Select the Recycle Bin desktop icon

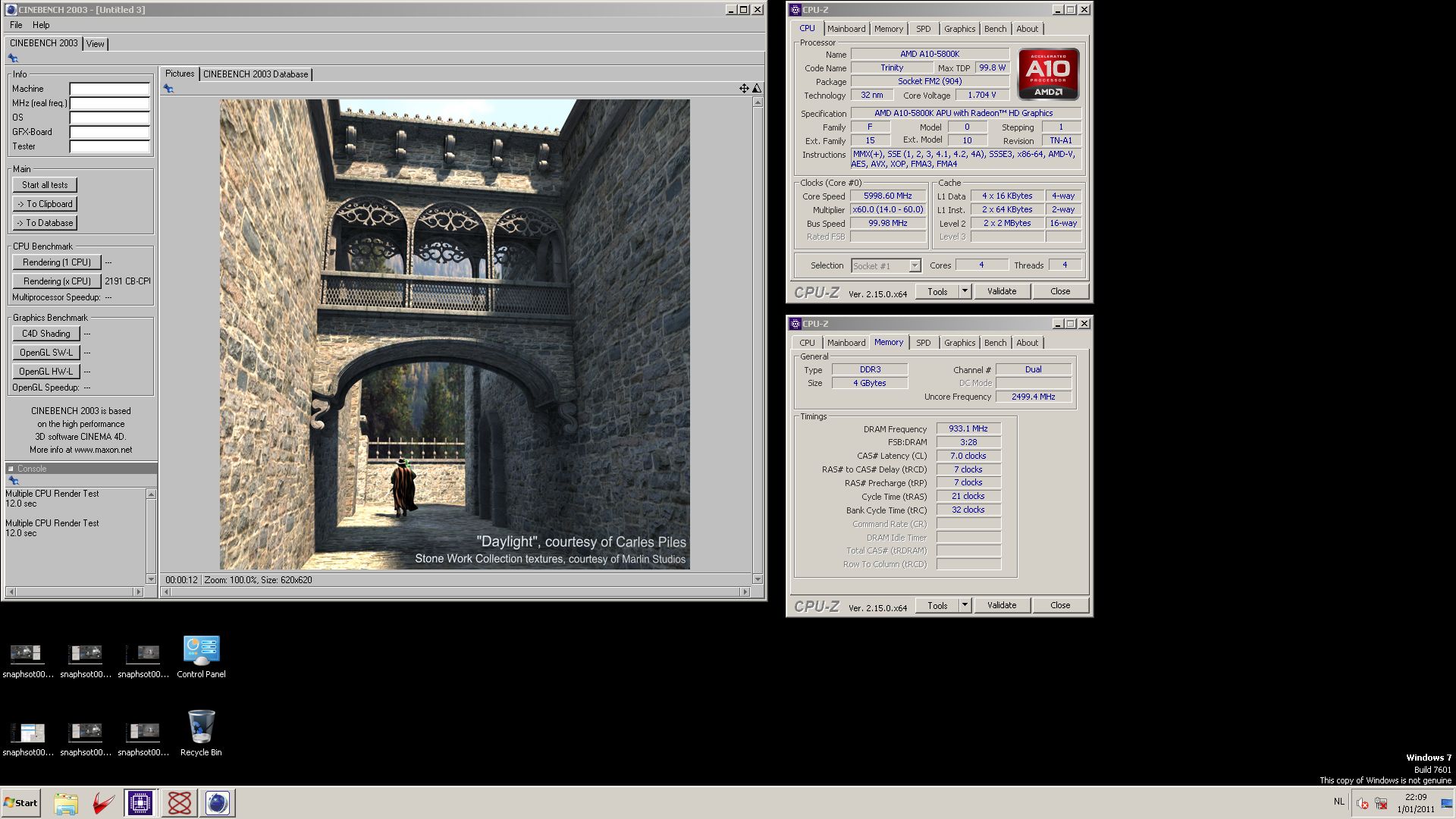tap(201, 733)
